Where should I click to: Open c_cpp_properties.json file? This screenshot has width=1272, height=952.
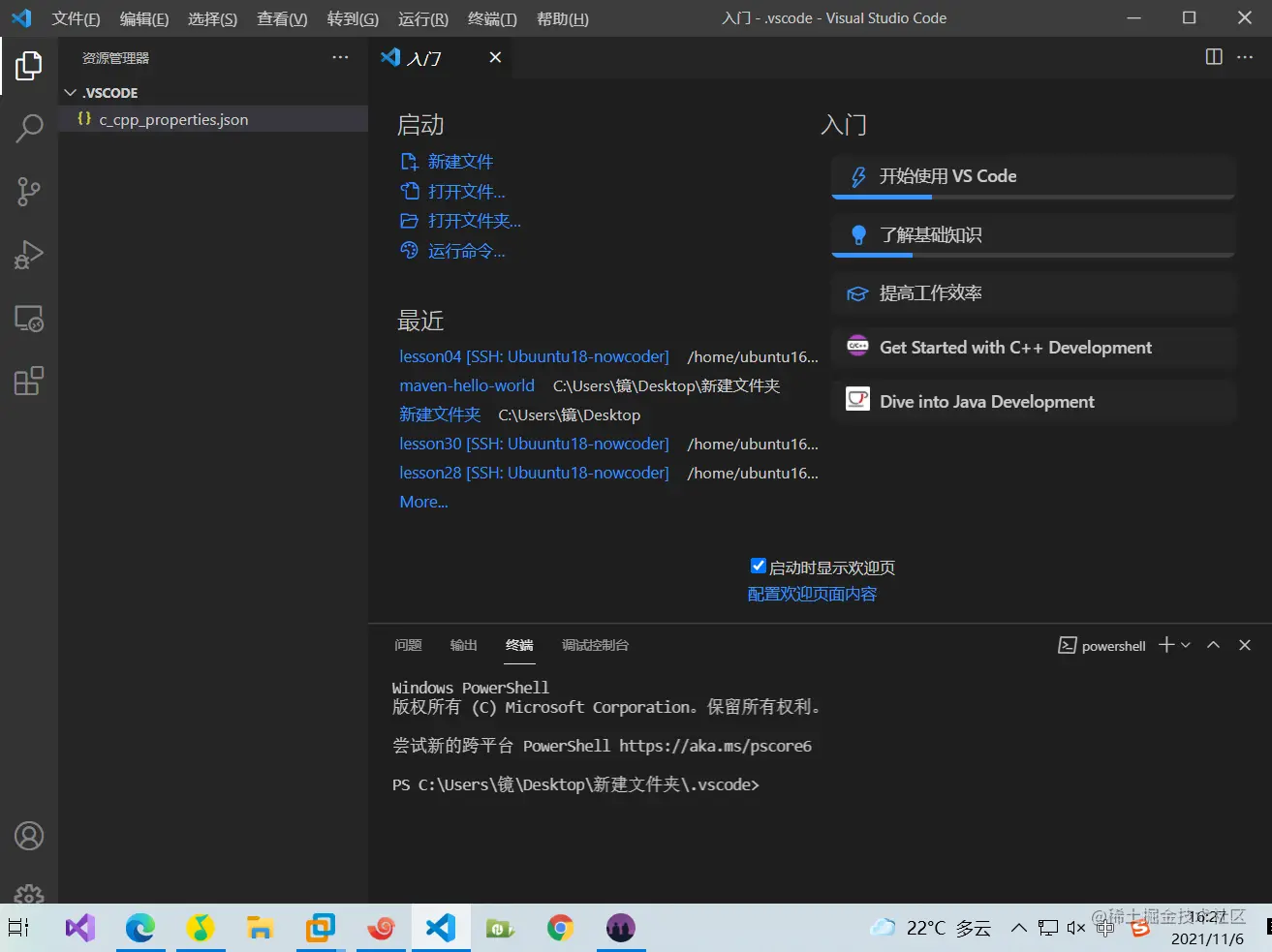click(x=213, y=119)
